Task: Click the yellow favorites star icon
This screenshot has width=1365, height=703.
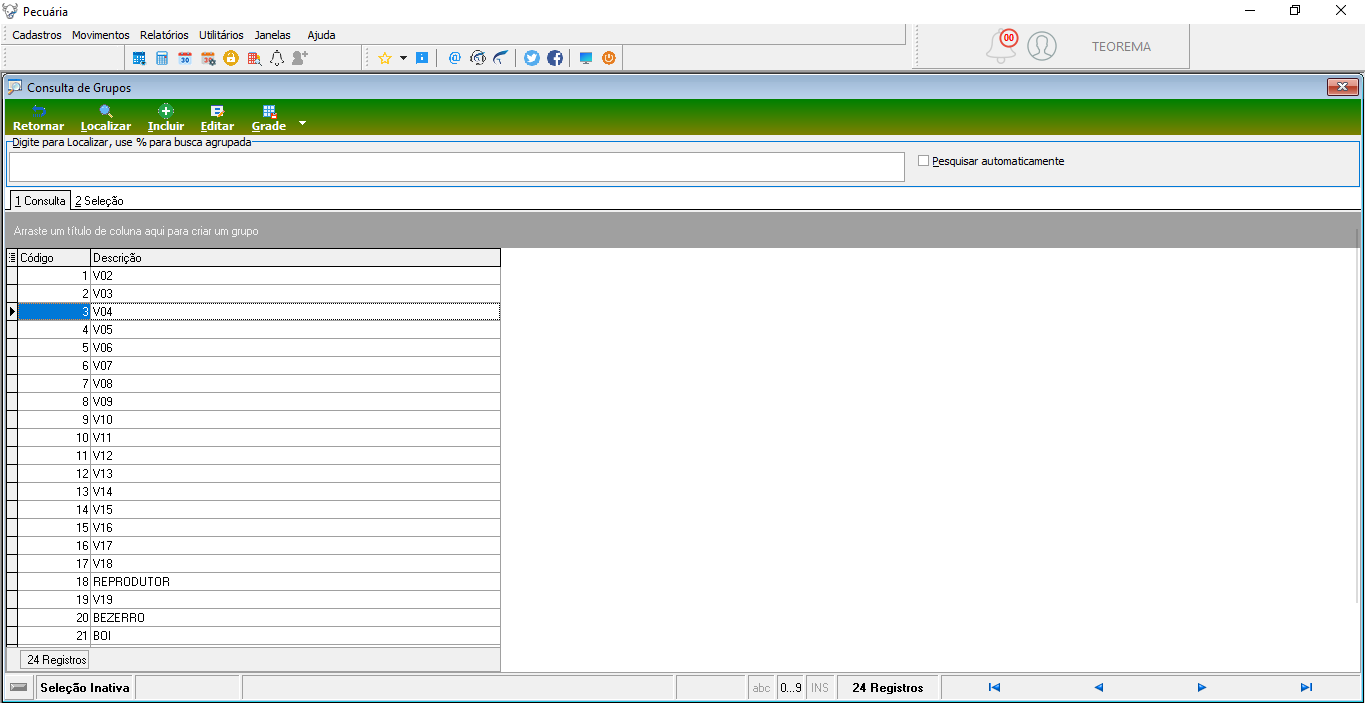Action: click(384, 58)
